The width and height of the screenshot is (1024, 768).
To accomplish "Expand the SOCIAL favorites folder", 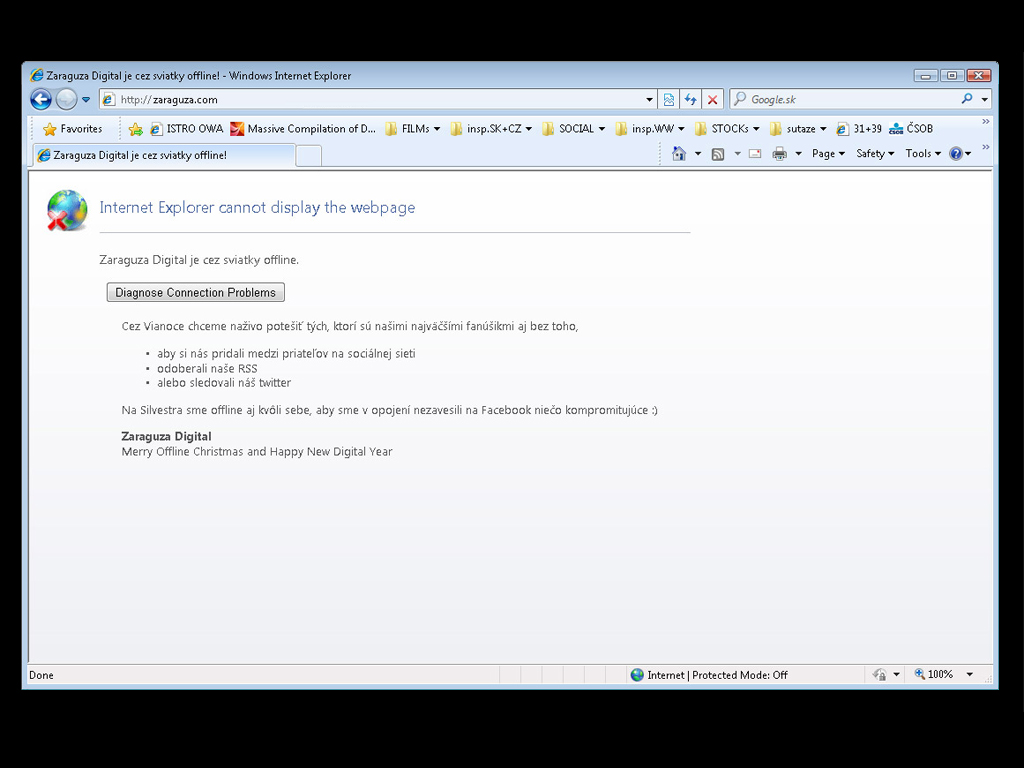I will pyautogui.click(x=573, y=129).
